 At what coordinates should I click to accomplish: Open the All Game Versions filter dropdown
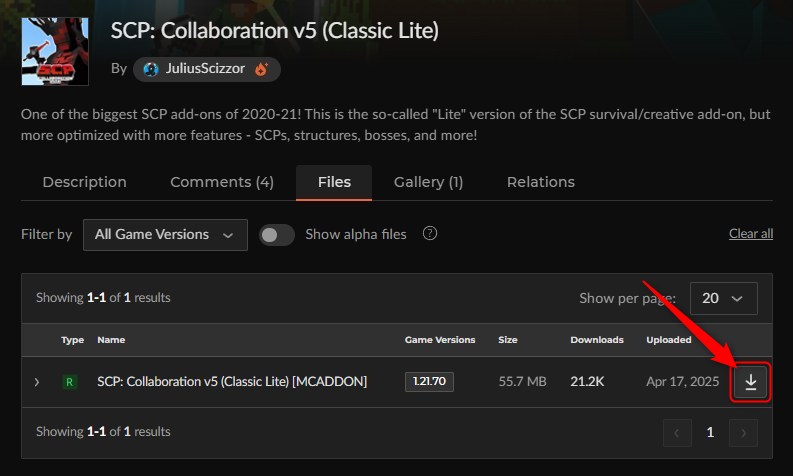(165, 235)
